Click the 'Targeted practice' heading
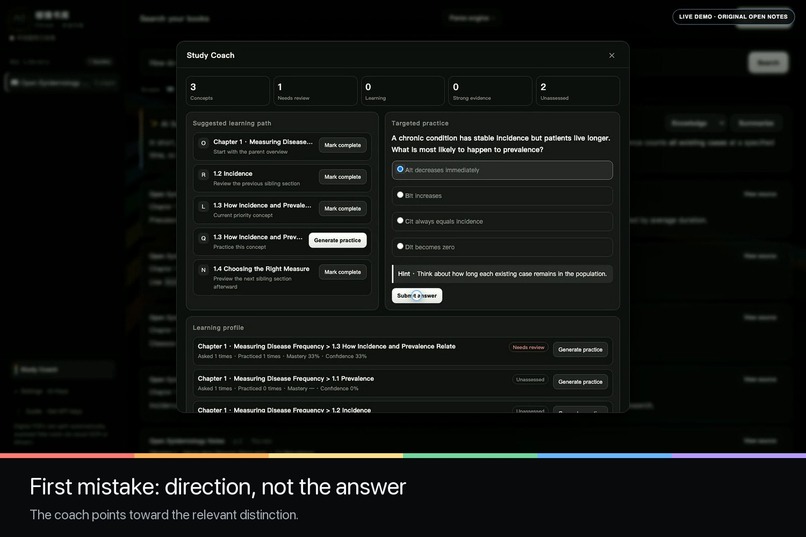Screen dimensions: 806x537 419,123
